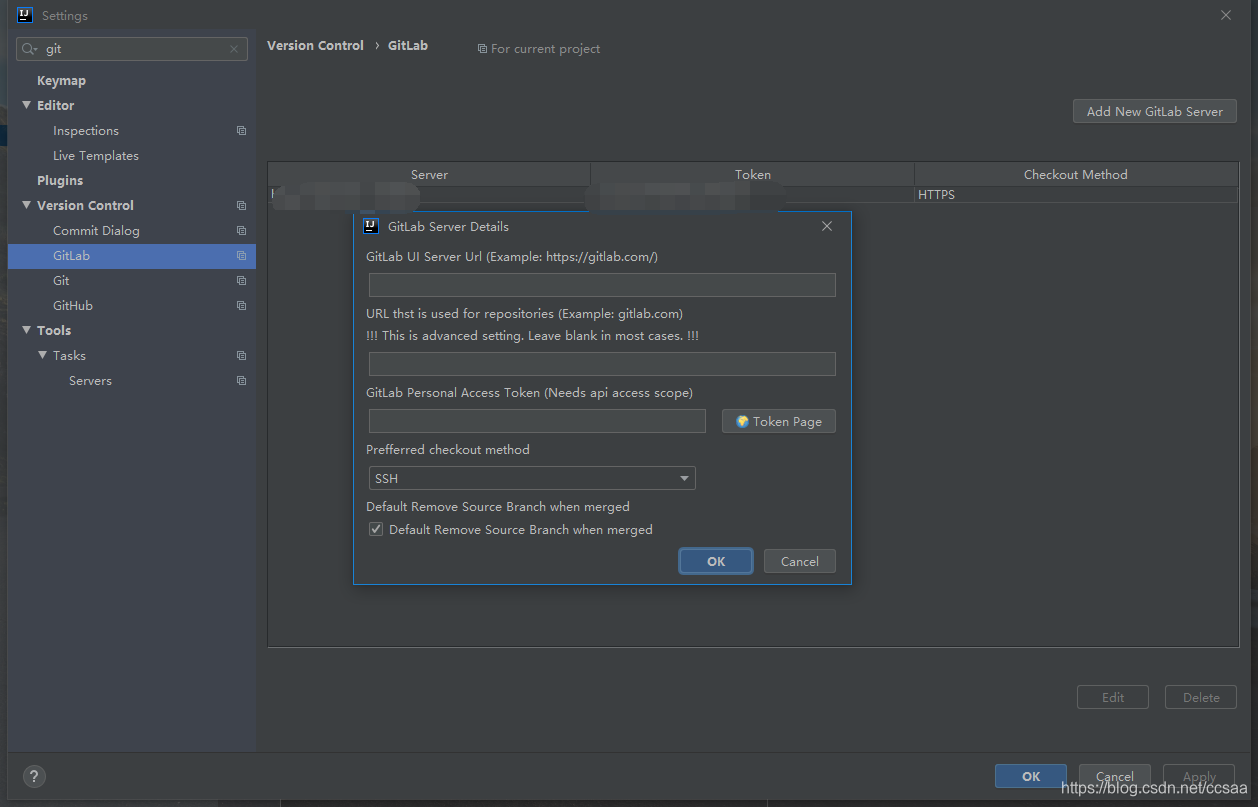Open Commit Dialog settings
1258x807 pixels.
(96, 231)
